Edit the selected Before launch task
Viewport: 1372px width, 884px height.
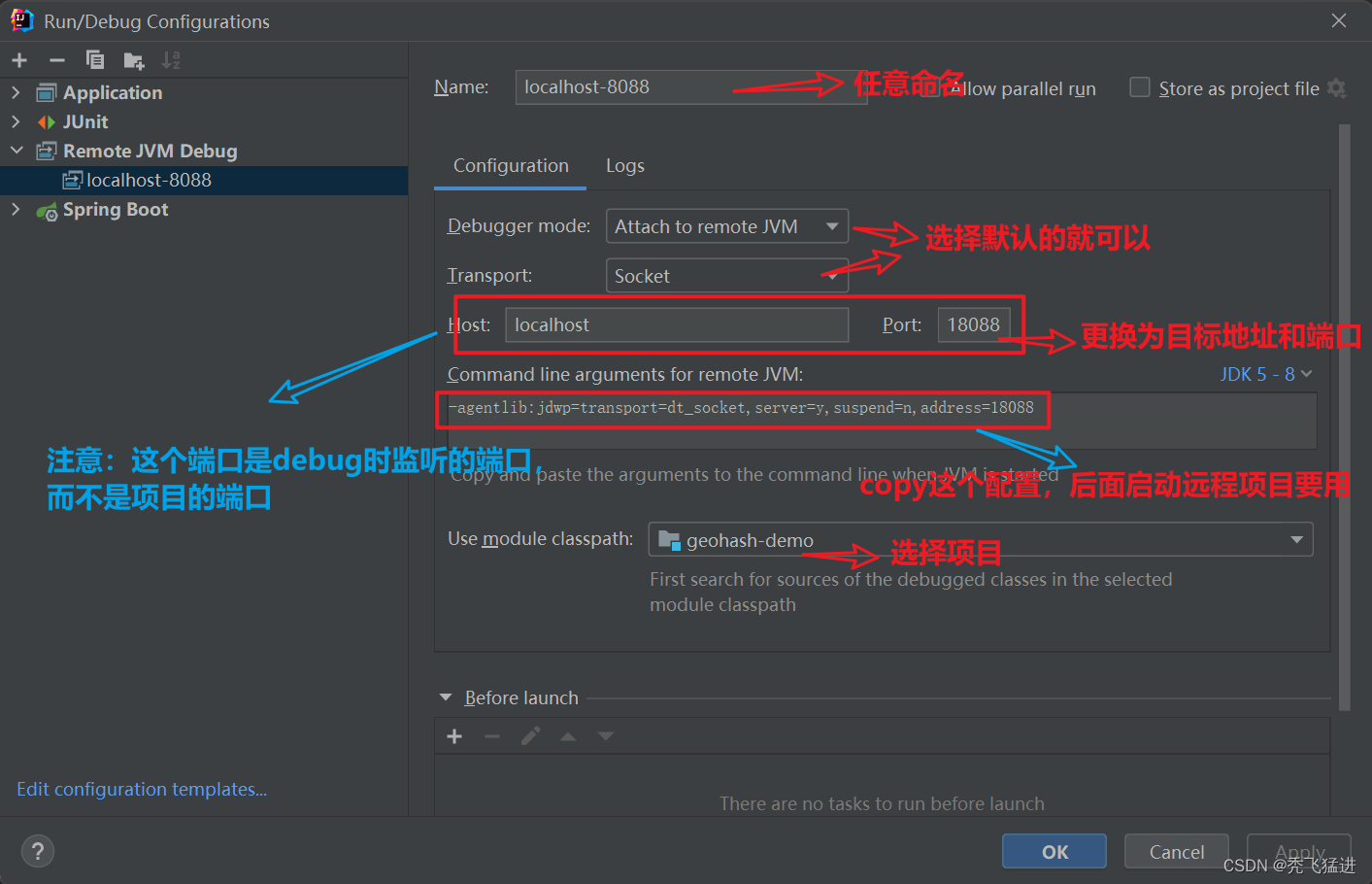click(x=530, y=736)
